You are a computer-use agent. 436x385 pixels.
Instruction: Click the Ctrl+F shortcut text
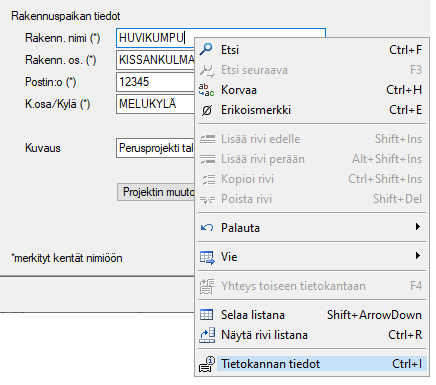click(x=406, y=50)
